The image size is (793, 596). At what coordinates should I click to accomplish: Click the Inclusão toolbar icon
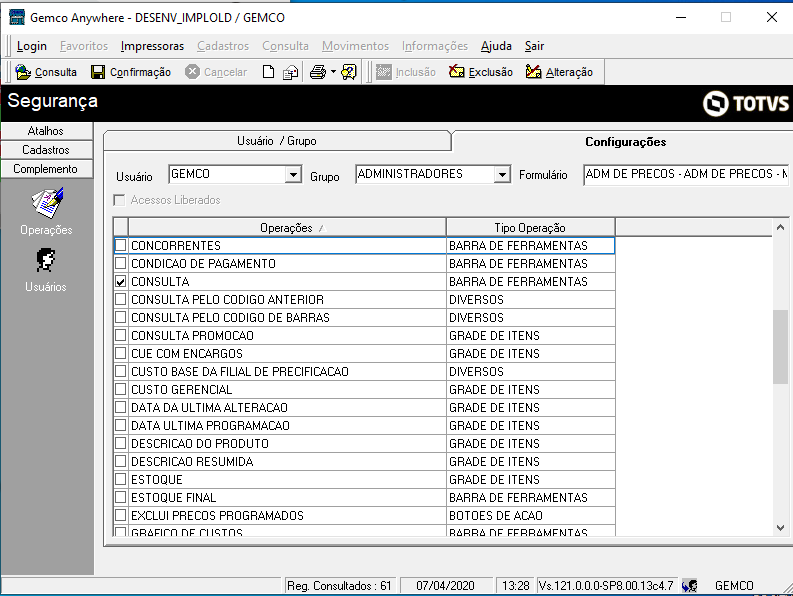point(384,72)
